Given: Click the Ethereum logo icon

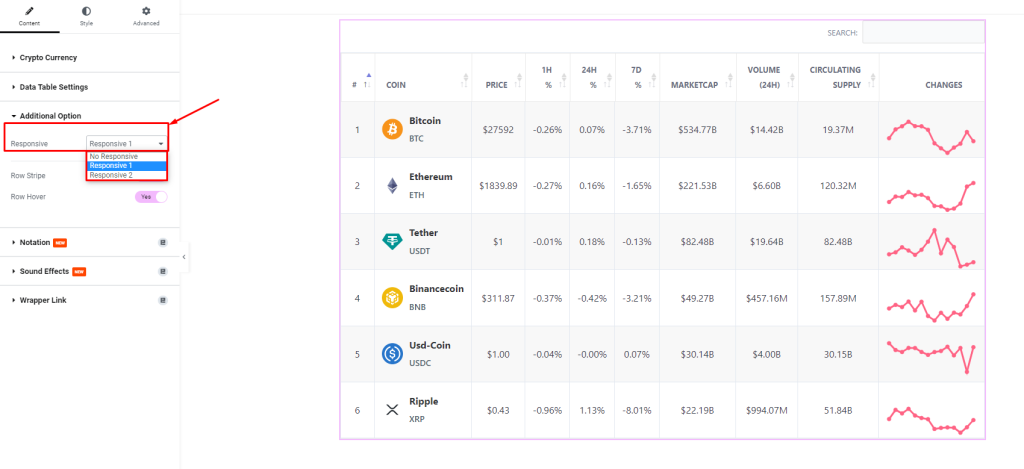Looking at the screenshot, I should [392, 186].
